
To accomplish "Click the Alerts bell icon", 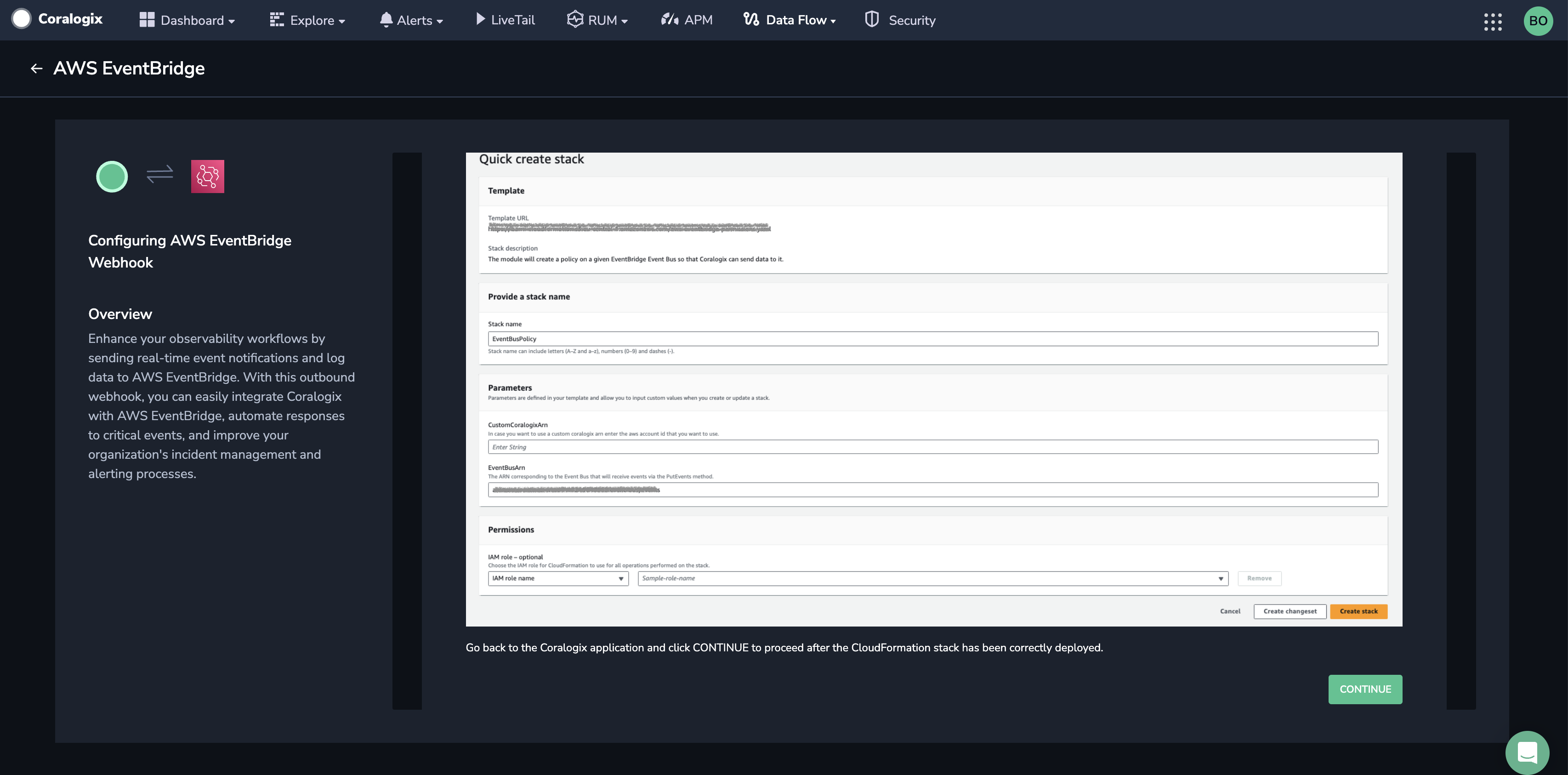I will tap(386, 19).
